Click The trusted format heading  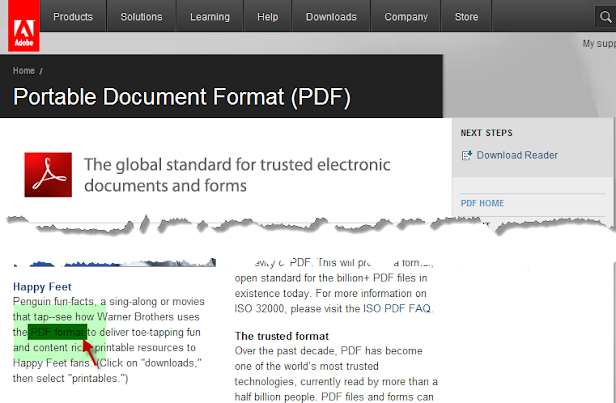pos(282,336)
